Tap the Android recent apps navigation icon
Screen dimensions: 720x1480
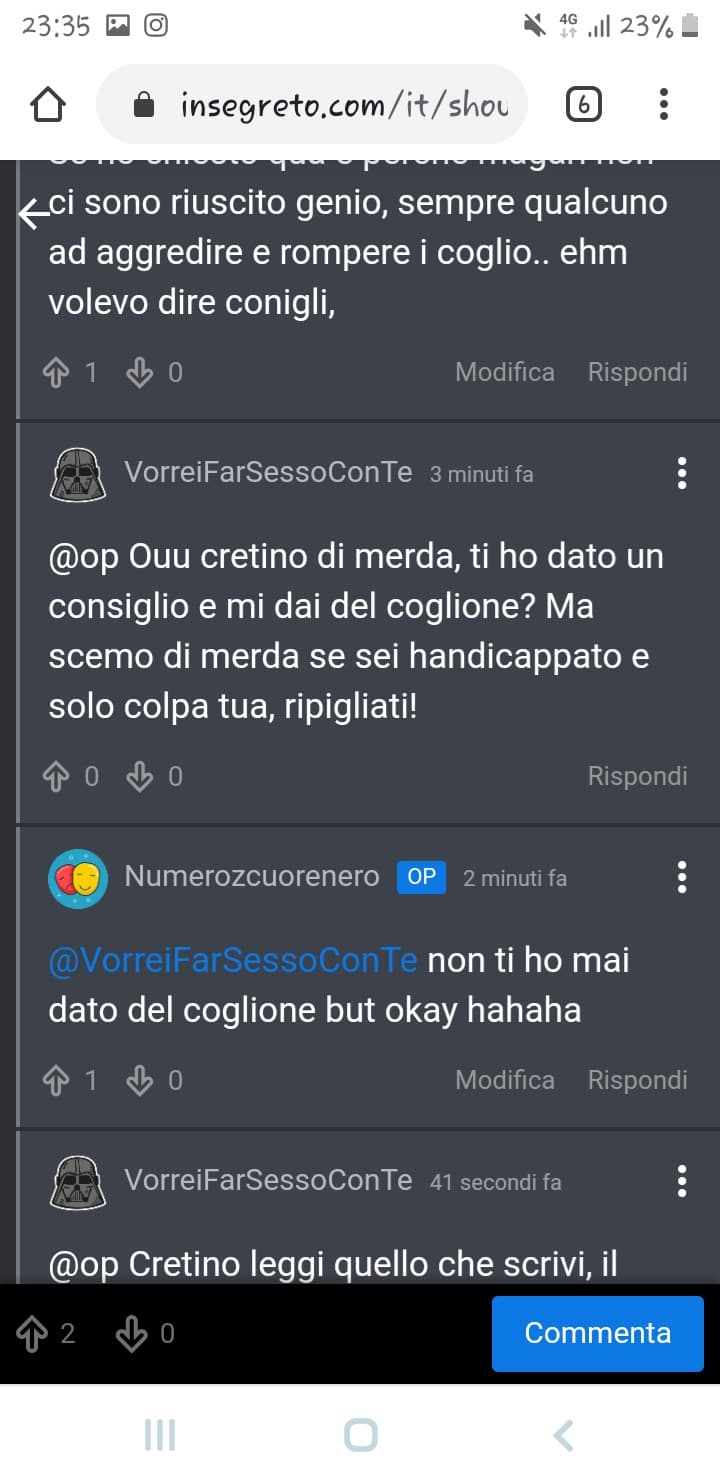pos(160,1435)
